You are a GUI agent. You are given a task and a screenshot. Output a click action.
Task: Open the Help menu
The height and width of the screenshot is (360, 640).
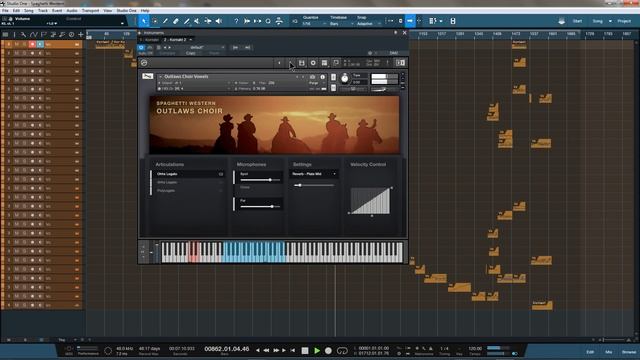pos(145,11)
